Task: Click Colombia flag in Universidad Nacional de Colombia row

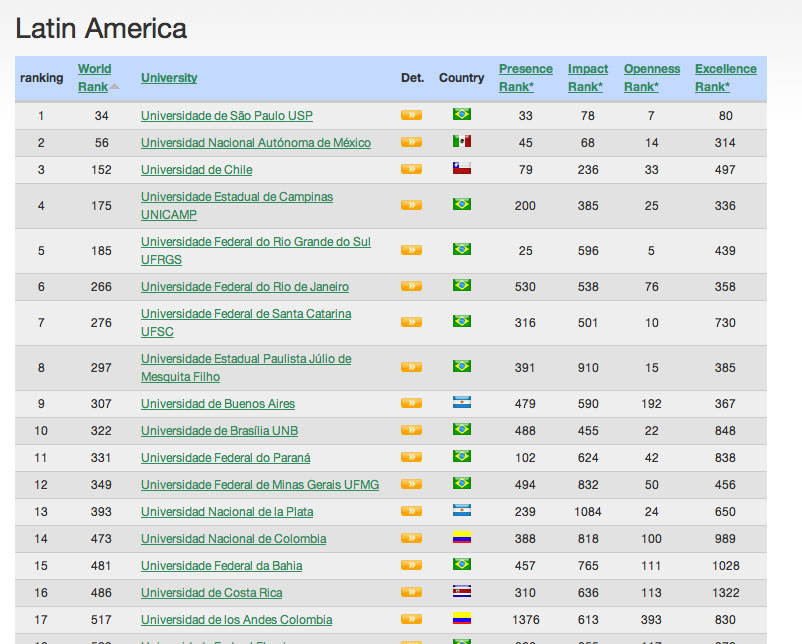Action: click(x=462, y=538)
